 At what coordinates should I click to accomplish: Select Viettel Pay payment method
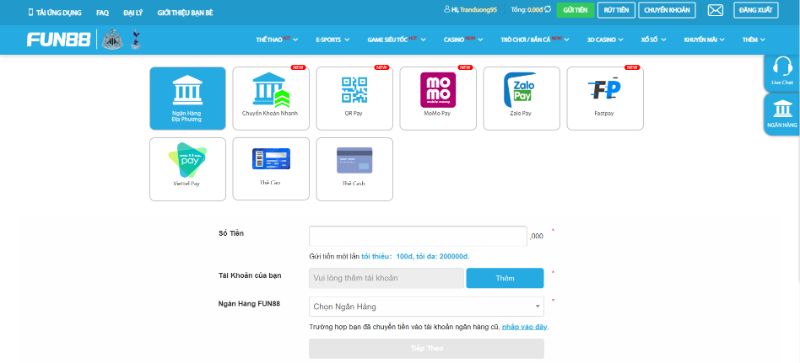[x=187, y=169]
